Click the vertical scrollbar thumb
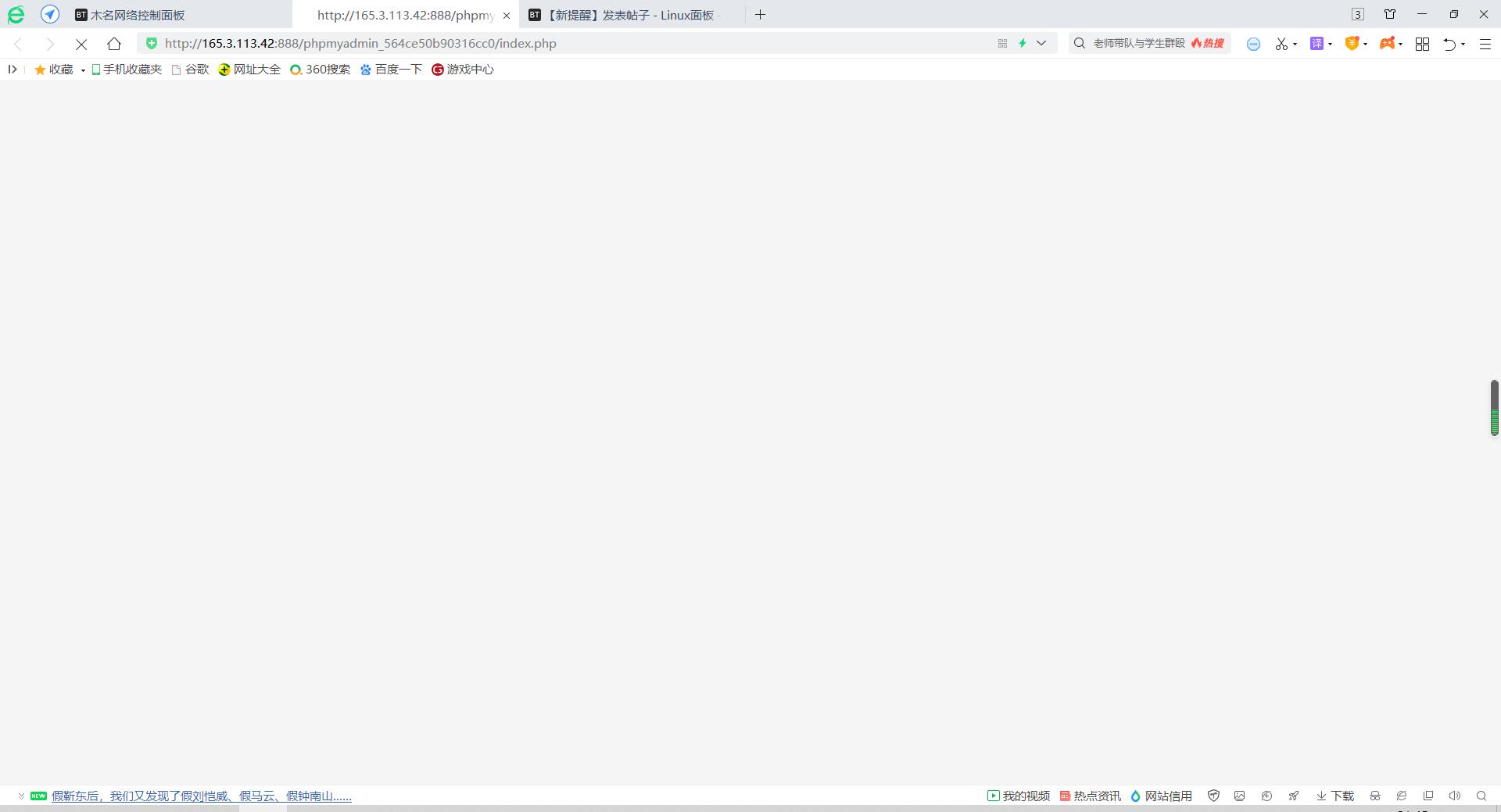The image size is (1501, 812). coord(1495,408)
